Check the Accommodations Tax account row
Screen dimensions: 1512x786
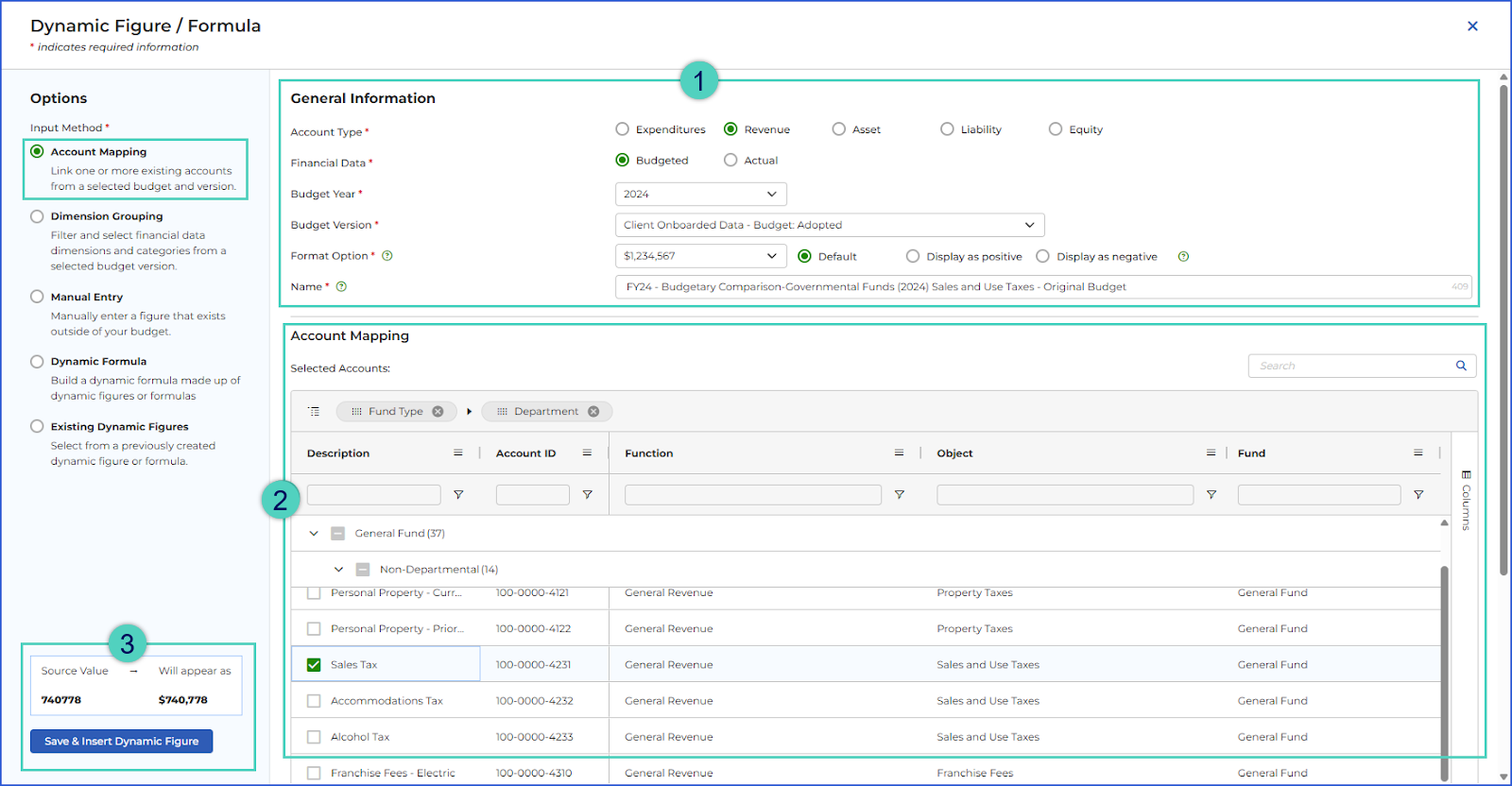[314, 701]
